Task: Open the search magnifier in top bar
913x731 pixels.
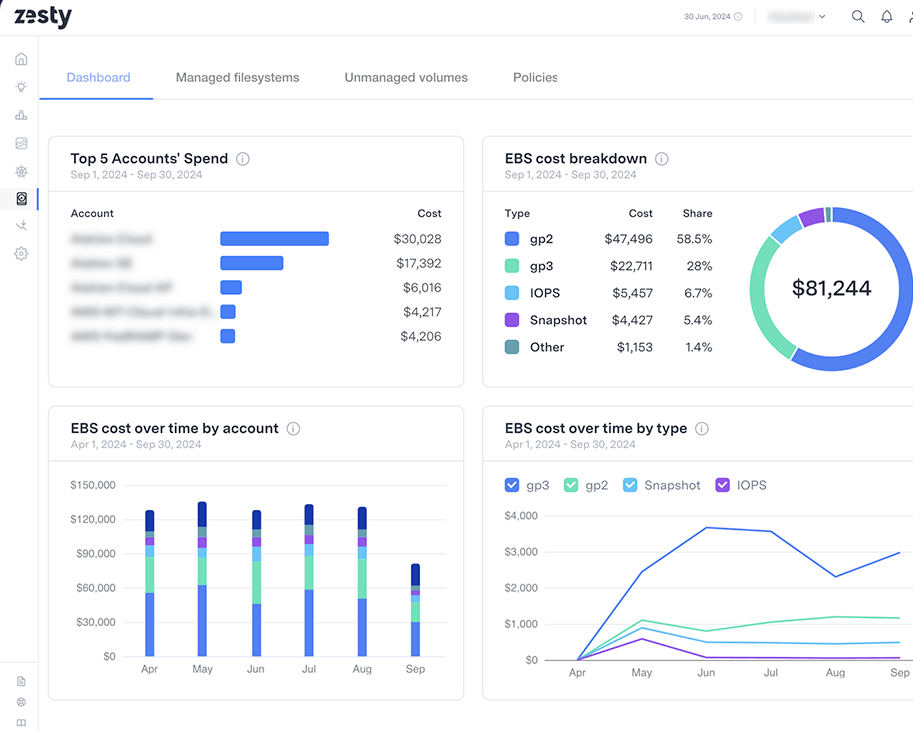Action: [858, 16]
